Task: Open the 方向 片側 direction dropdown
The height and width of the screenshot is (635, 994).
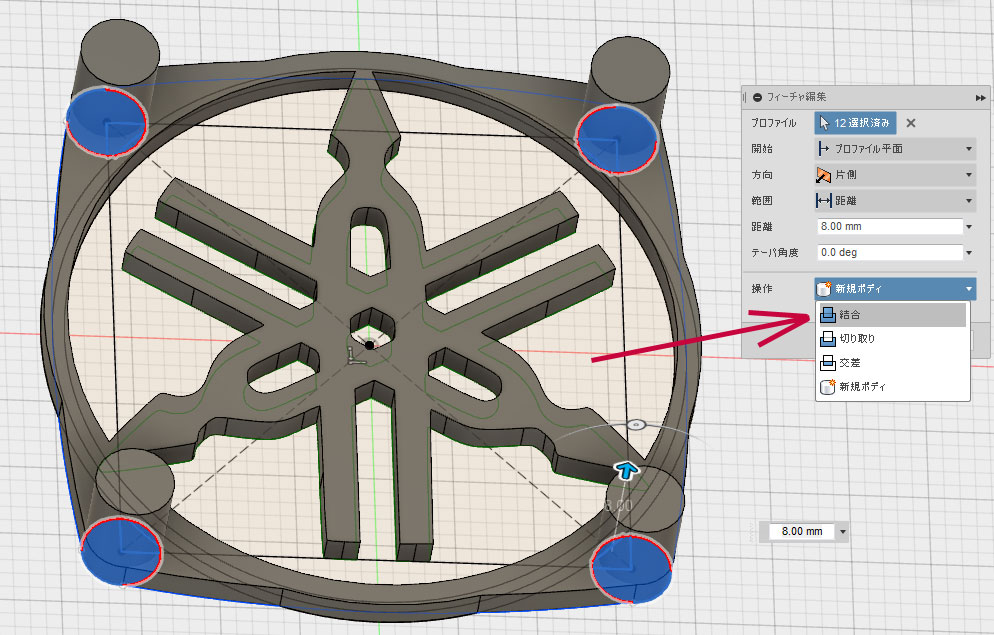Action: [x=894, y=175]
